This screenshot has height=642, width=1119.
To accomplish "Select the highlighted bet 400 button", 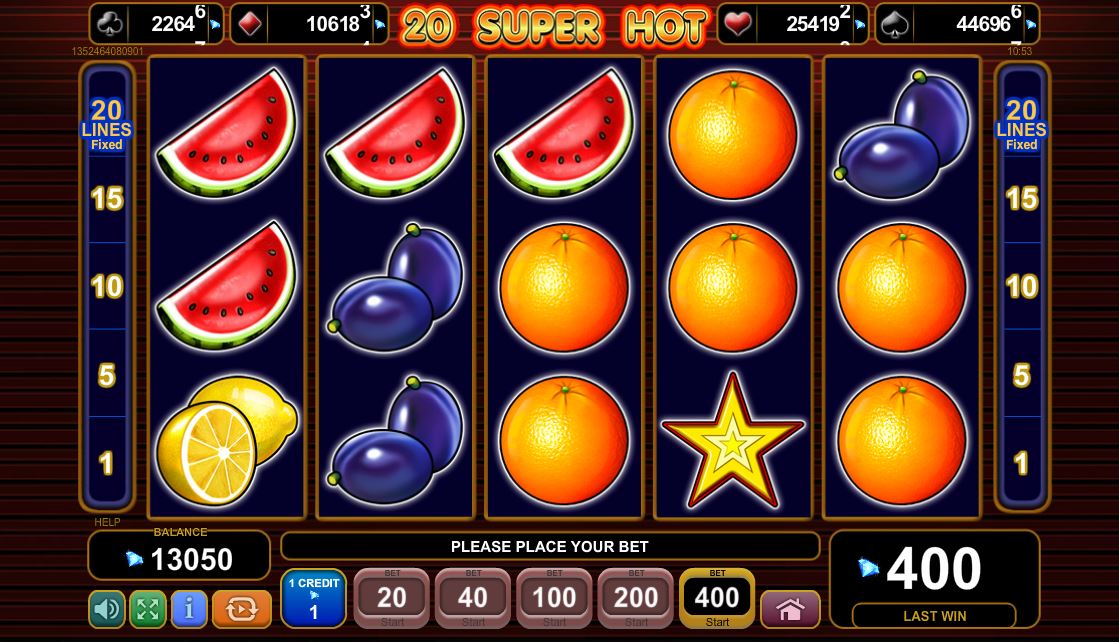I will [x=717, y=598].
